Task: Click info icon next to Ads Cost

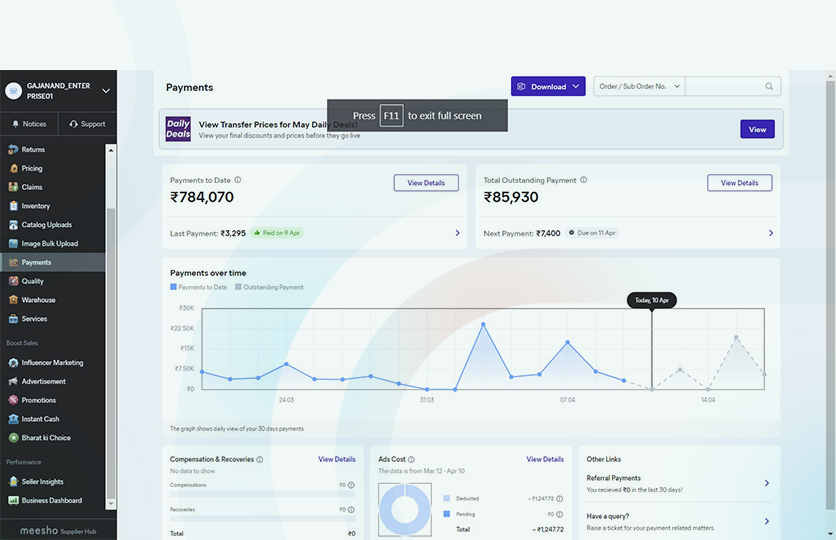Action: (x=411, y=460)
